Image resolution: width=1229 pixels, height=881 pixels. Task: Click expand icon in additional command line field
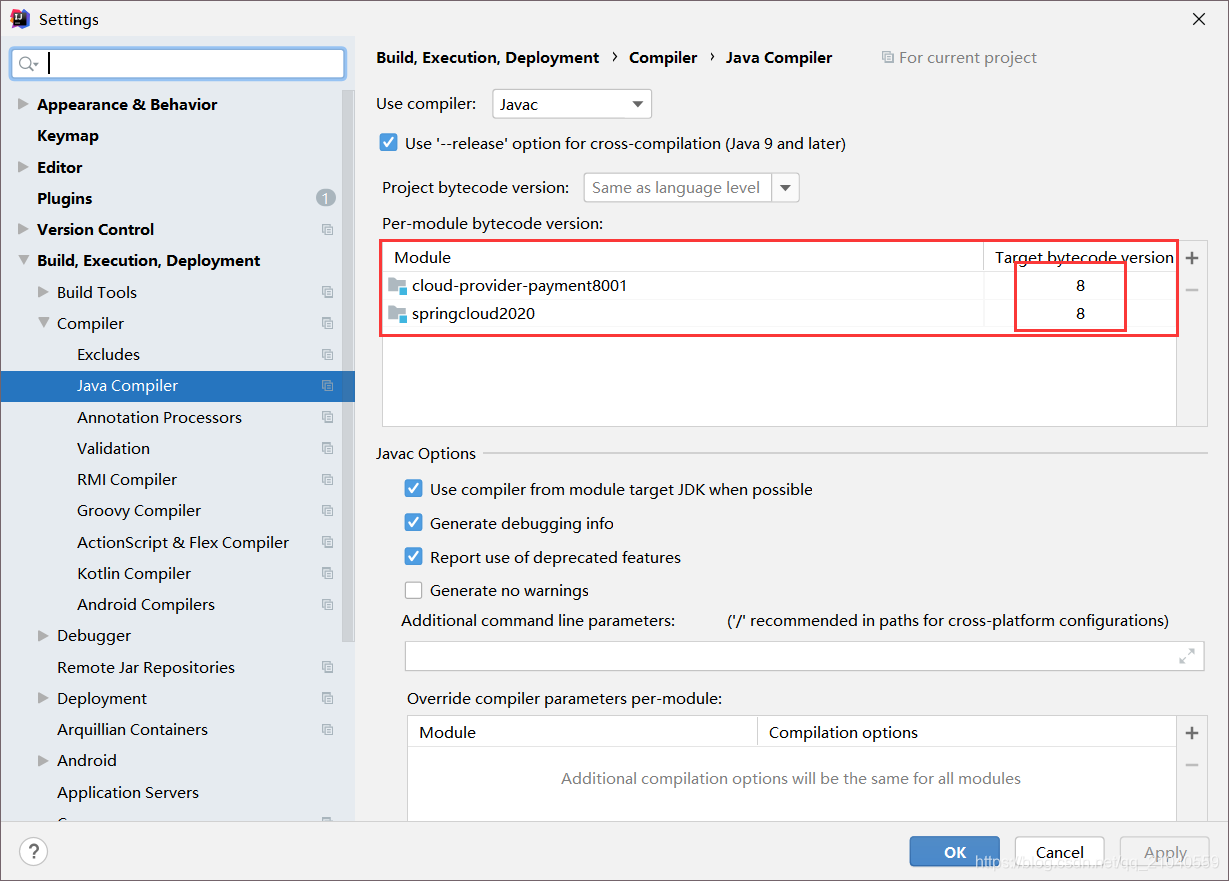[x=1186, y=656]
